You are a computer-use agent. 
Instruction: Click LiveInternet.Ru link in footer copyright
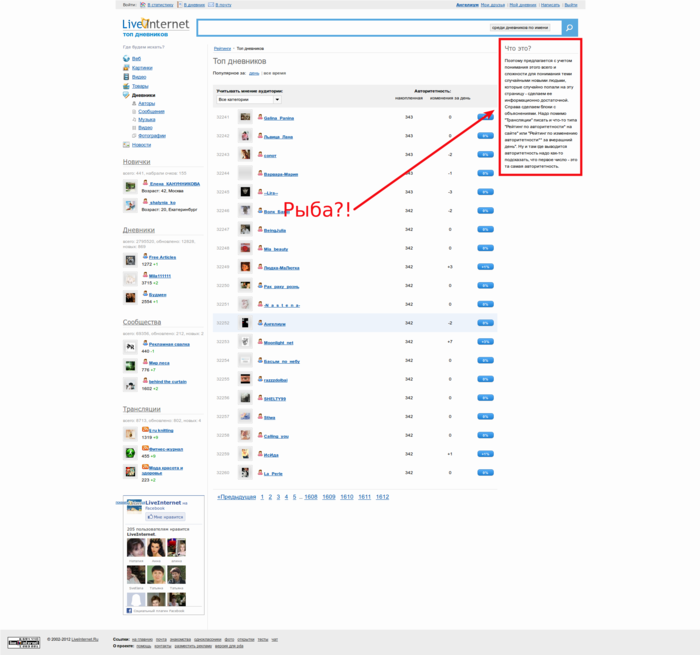[85, 639]
